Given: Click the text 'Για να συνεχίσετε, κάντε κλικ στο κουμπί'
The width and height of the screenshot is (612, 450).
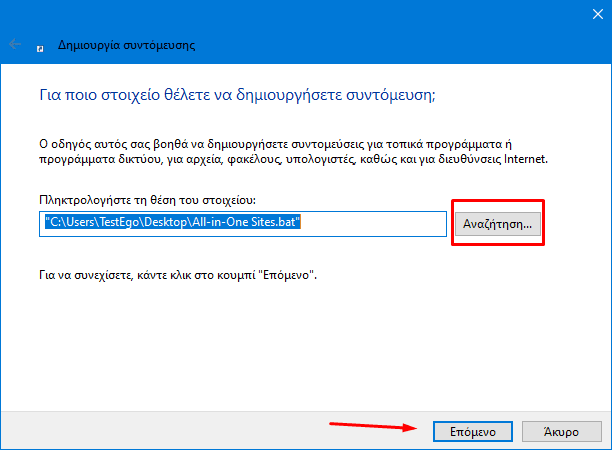Looking at the screenshot, I should coord(147,276).
